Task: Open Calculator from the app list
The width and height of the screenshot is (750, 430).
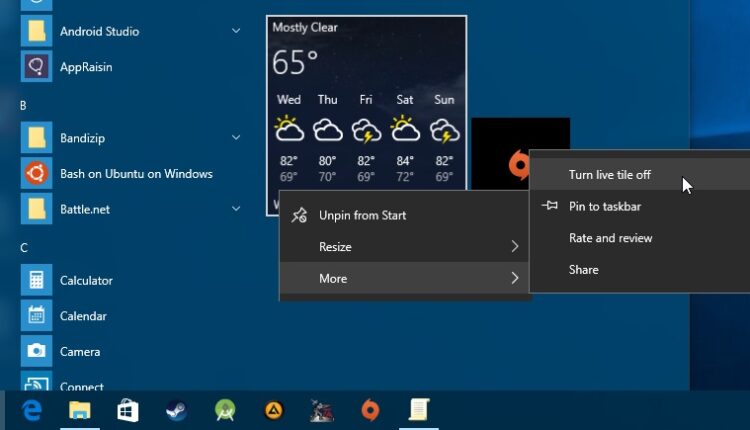Action: [x=86, y=280]
